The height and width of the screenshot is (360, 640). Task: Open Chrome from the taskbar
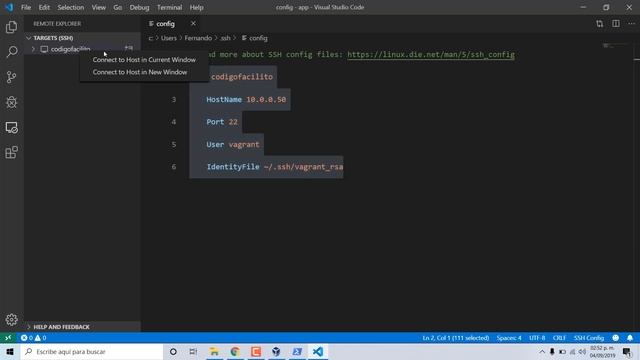[235, 351]
